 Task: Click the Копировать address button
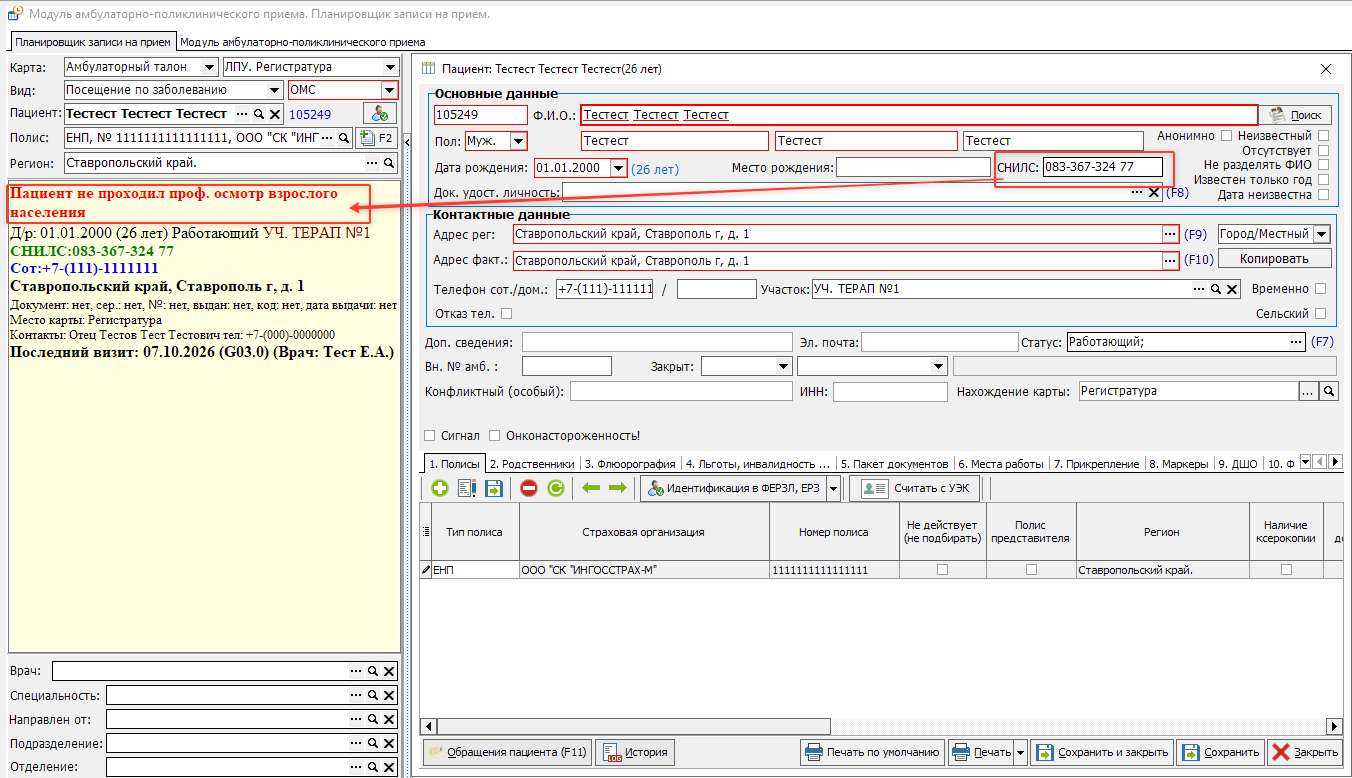point(1274,259)
